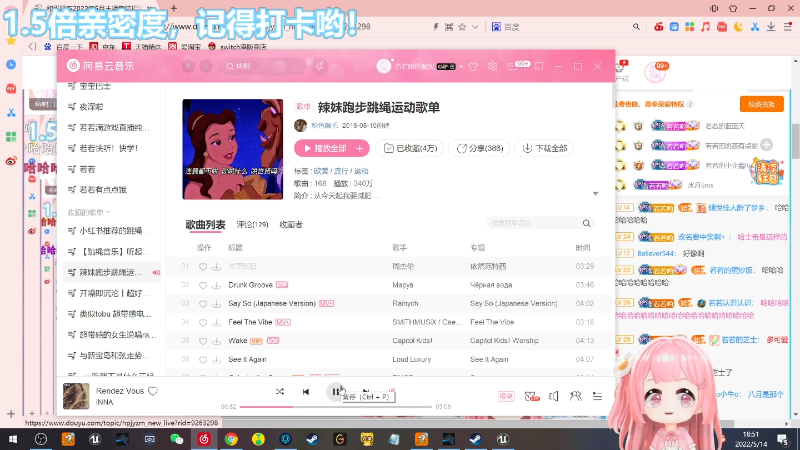Screen dimensions: 800x450
Task: Like the song Feel The Vibe
Action: click(203, 322)
